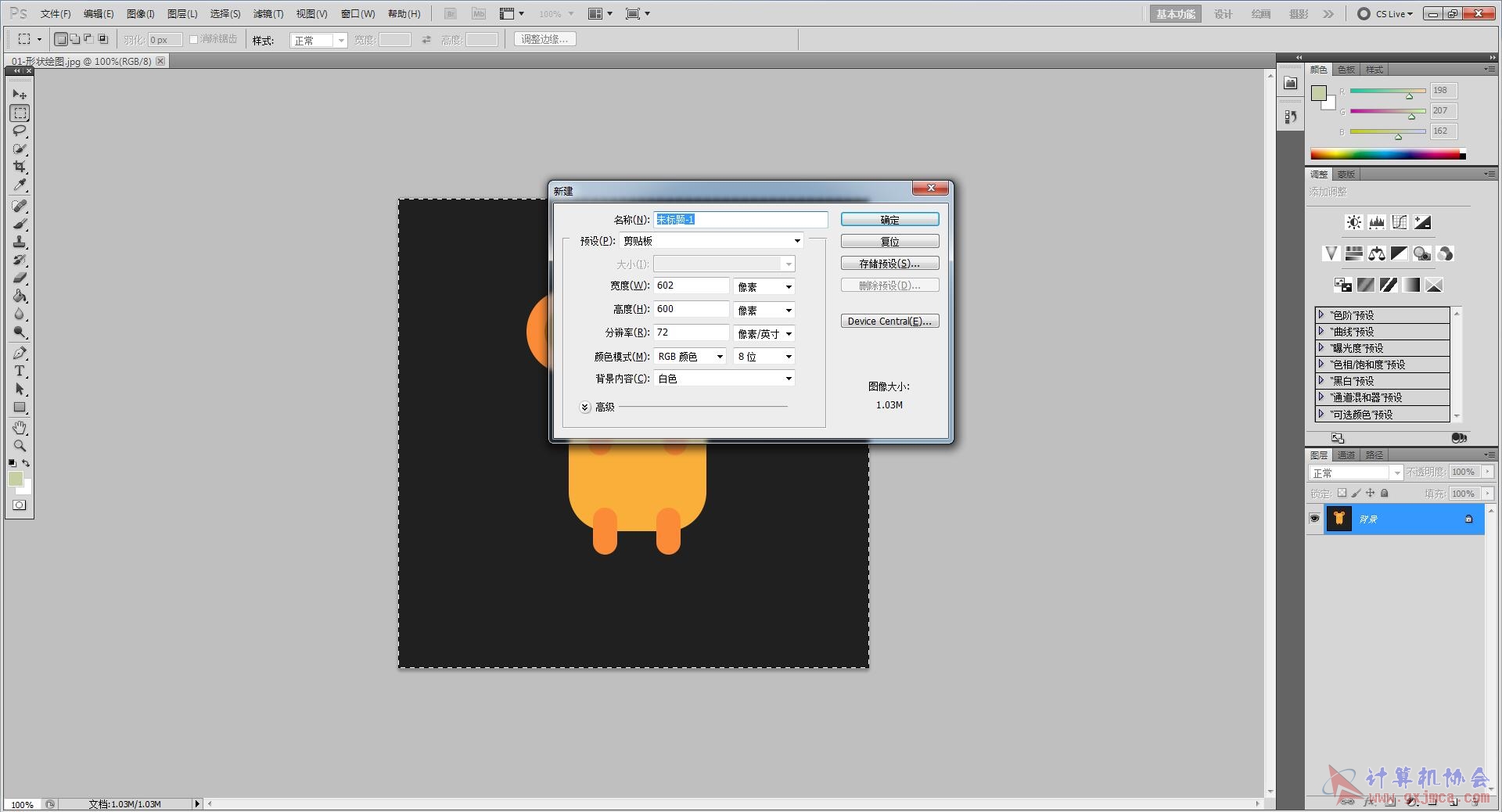The width and height of the screenshot is (1502, 812).
Task: Expand the 高级 advanced section
Action: coord(584,407)
